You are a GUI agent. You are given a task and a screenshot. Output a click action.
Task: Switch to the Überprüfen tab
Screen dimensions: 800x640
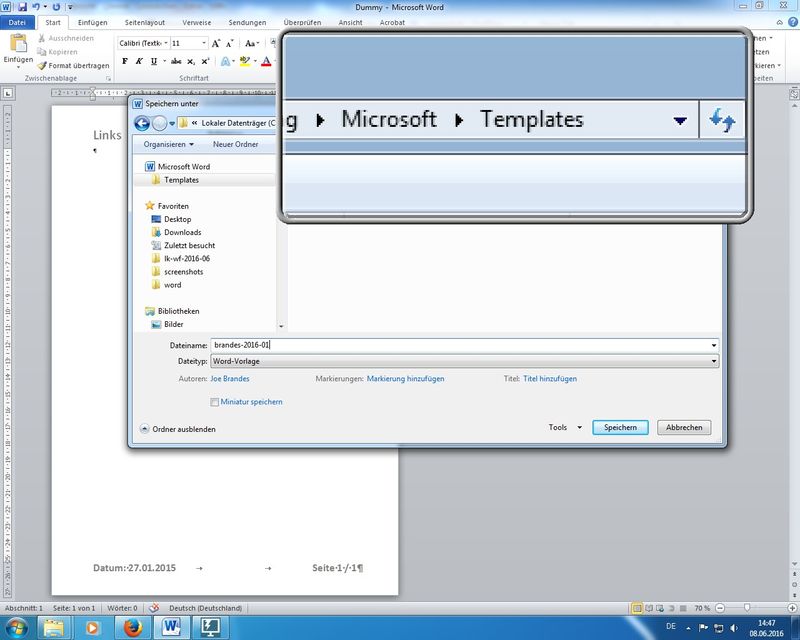click(x=302, y=22)
